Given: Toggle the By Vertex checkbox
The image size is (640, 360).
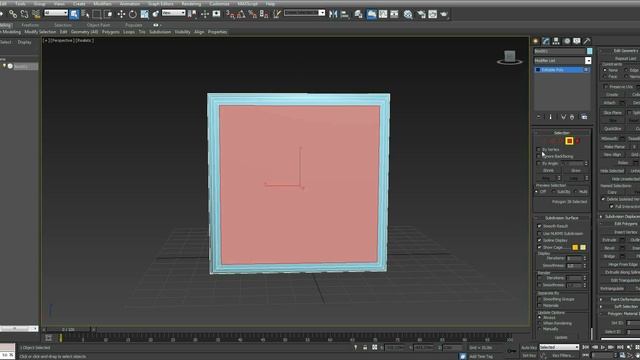Looking at the screenshot, I should (538, 150).
